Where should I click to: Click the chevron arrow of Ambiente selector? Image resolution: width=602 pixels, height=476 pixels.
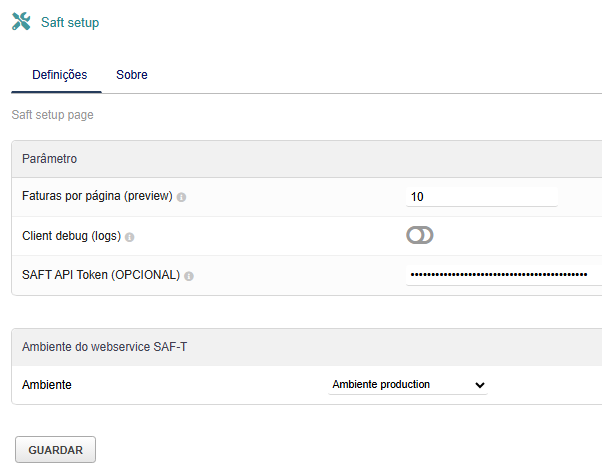(480, 385)
